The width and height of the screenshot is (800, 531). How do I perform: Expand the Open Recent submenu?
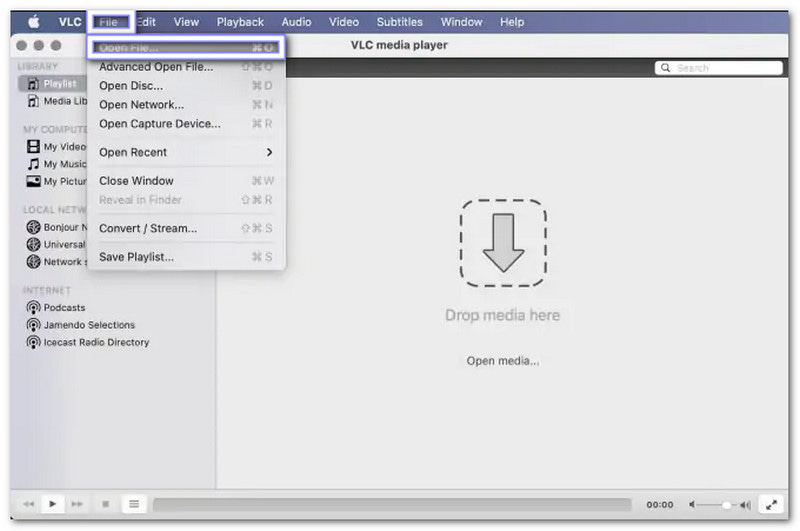pyautogui.click(x=185, y=152)
